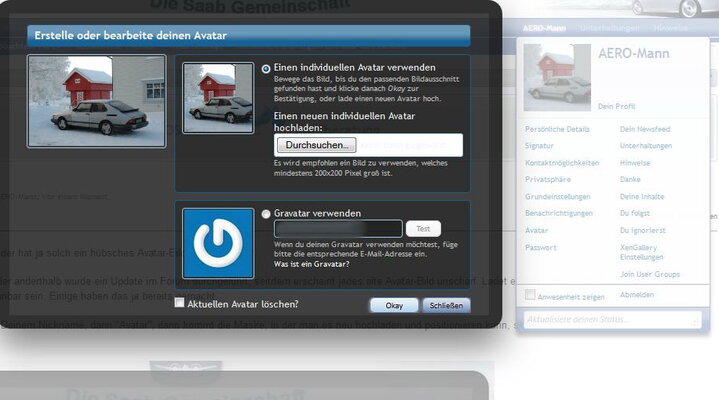
Task: Click the blue Gravatar power logo
Action: pyautogui.click(x=218, y=243)
